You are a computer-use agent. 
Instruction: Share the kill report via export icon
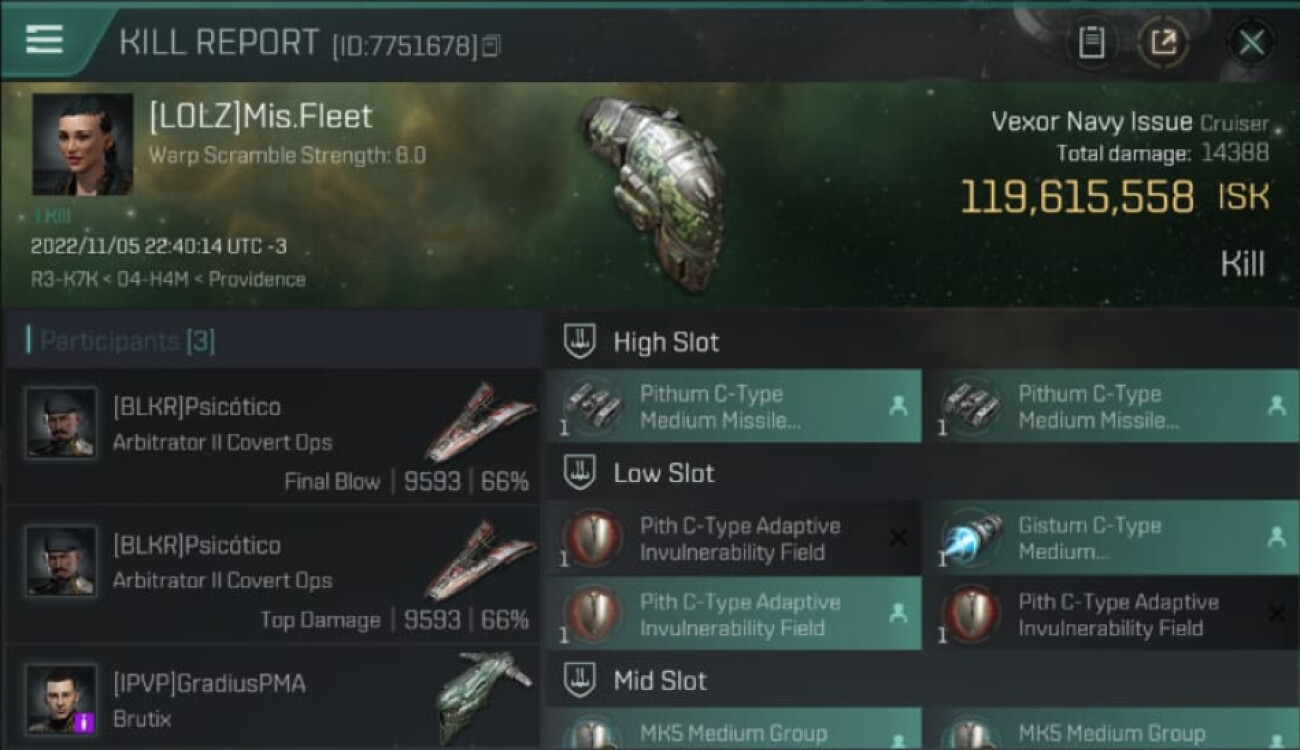1163,42
